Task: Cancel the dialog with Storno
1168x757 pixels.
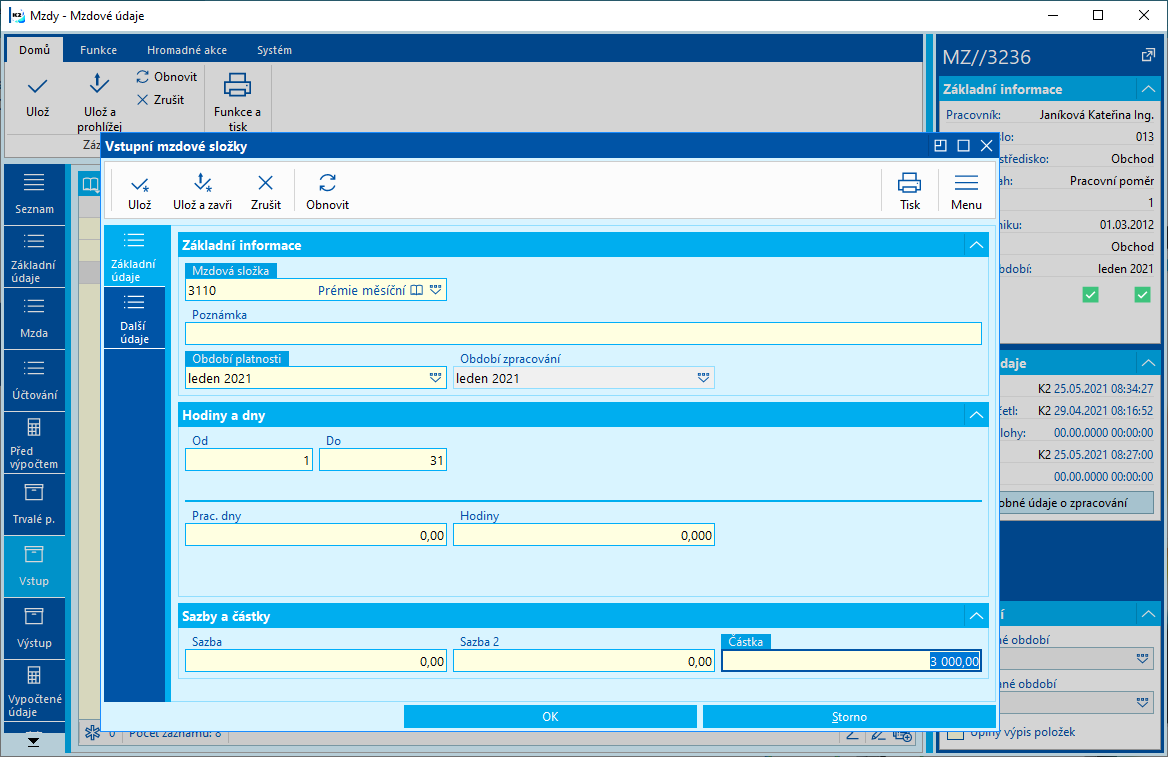Action: (x=849, y=717)
